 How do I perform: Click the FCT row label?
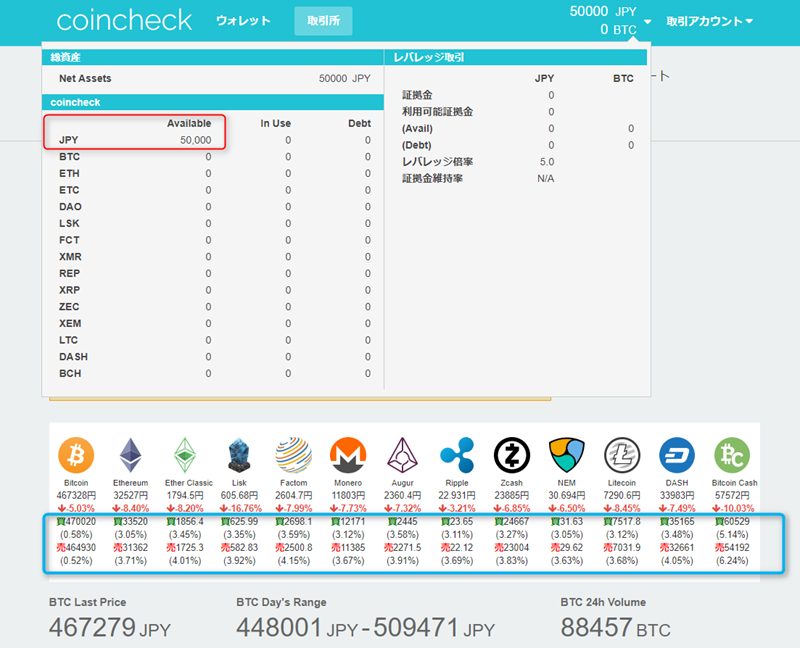[x=69, y=240]
